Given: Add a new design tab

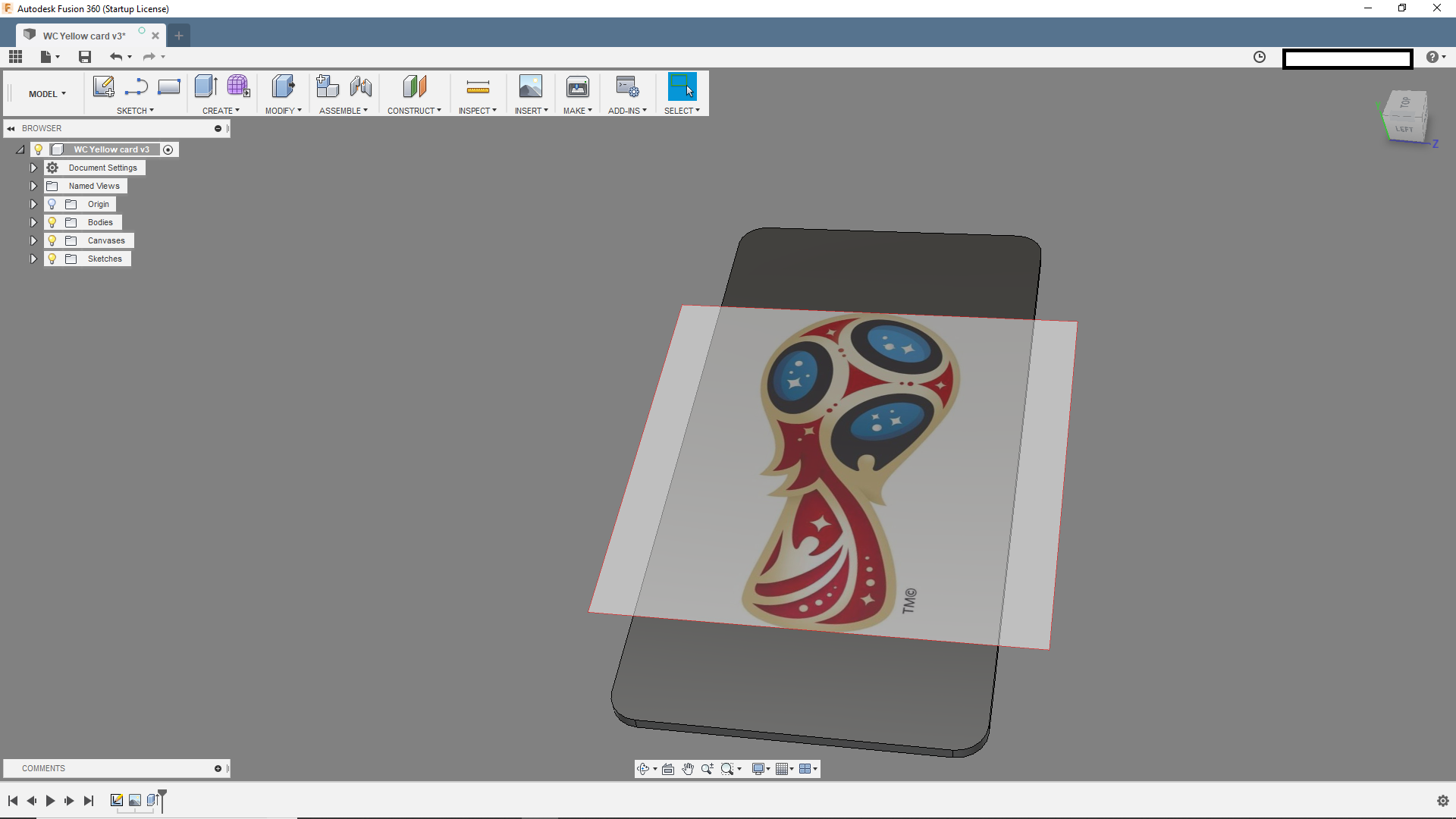Looking at the screenshot, I should click(x=179, y=36).
